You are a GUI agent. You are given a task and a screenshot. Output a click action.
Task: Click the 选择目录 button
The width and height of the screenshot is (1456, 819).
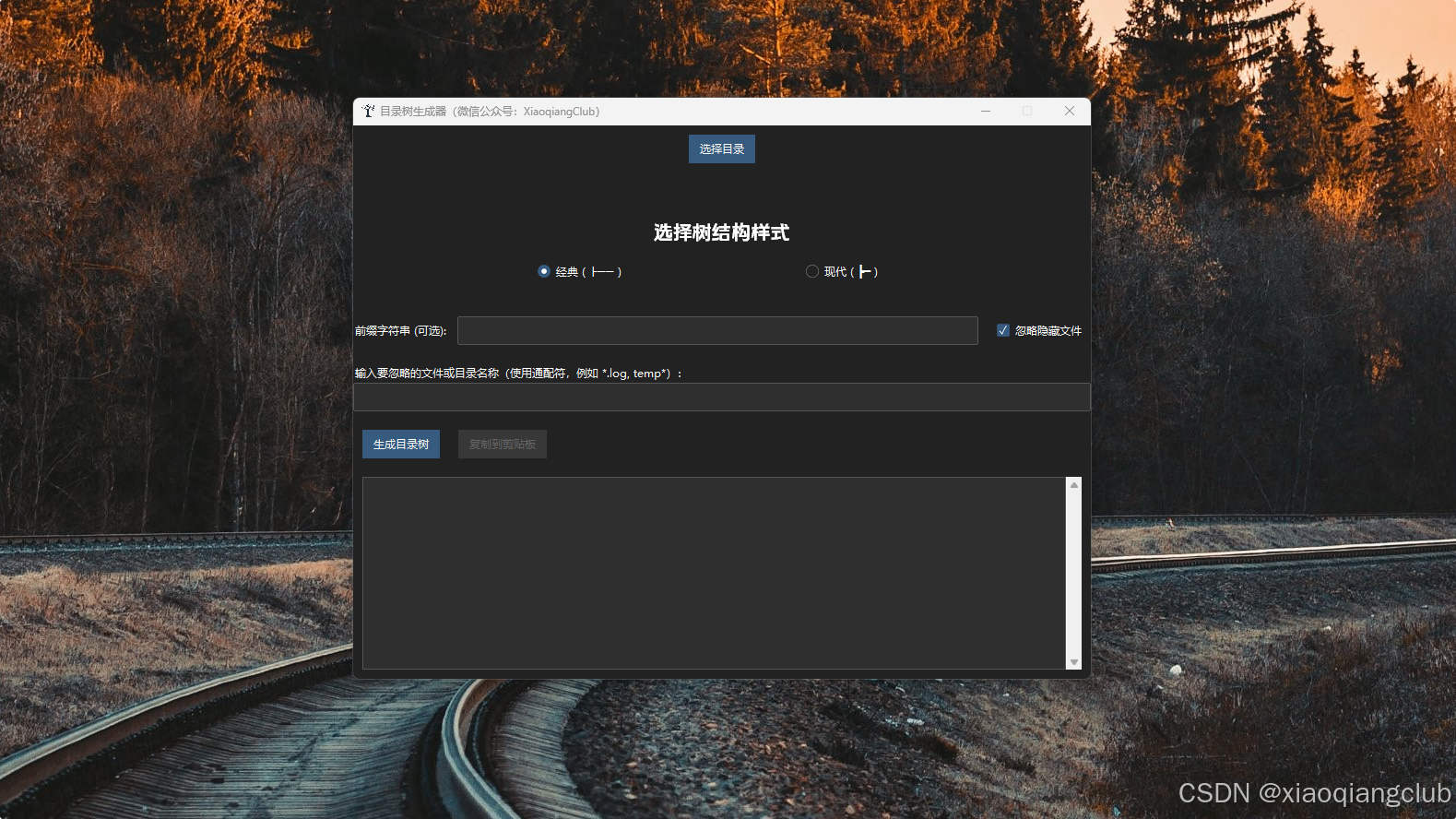click(x=721, y=149)
